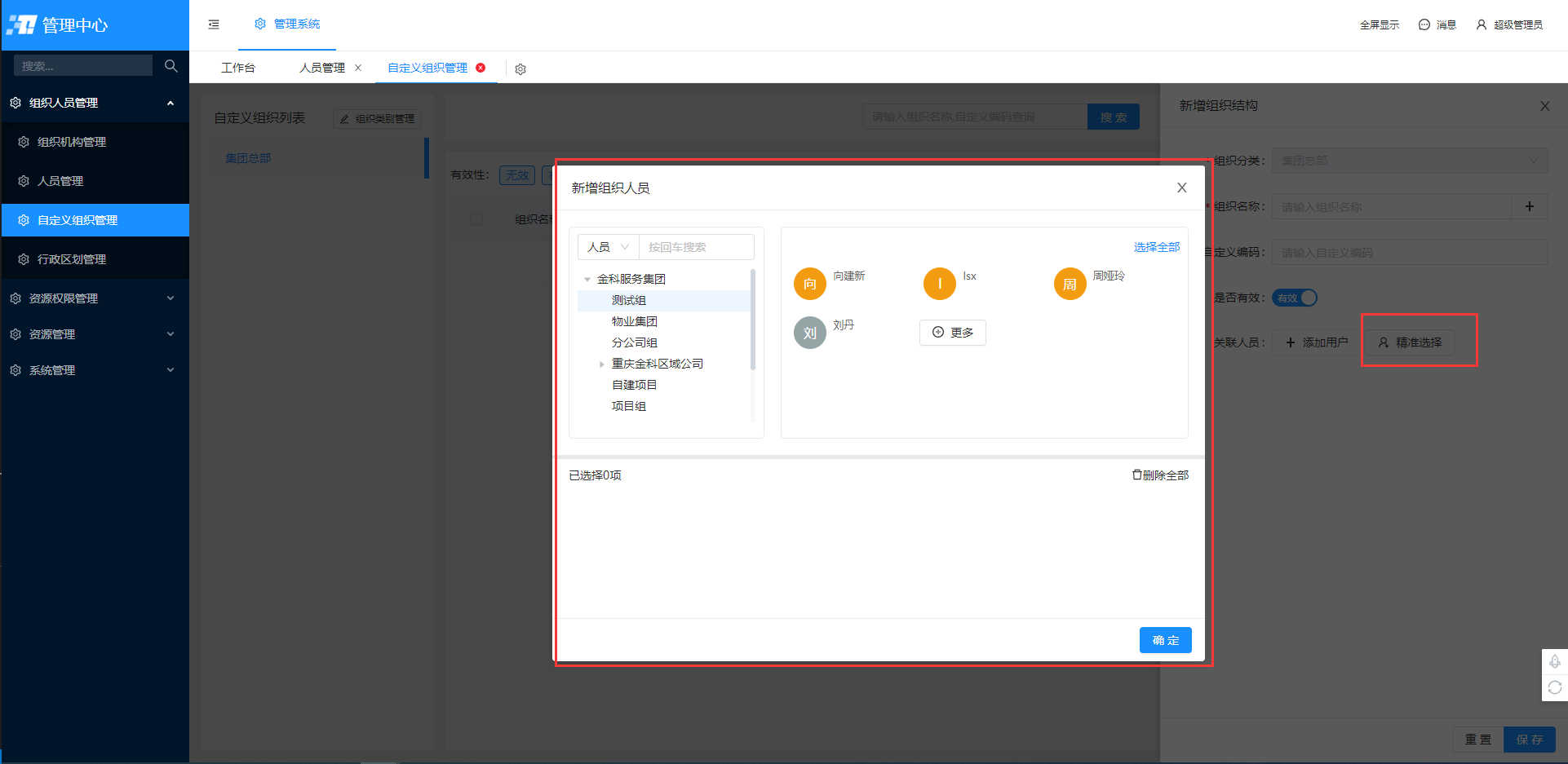The height and width of the screenshot is (764, 1568).
Task: Toggle the 是否有效 switch
Action: click(x=1295, y=298)
